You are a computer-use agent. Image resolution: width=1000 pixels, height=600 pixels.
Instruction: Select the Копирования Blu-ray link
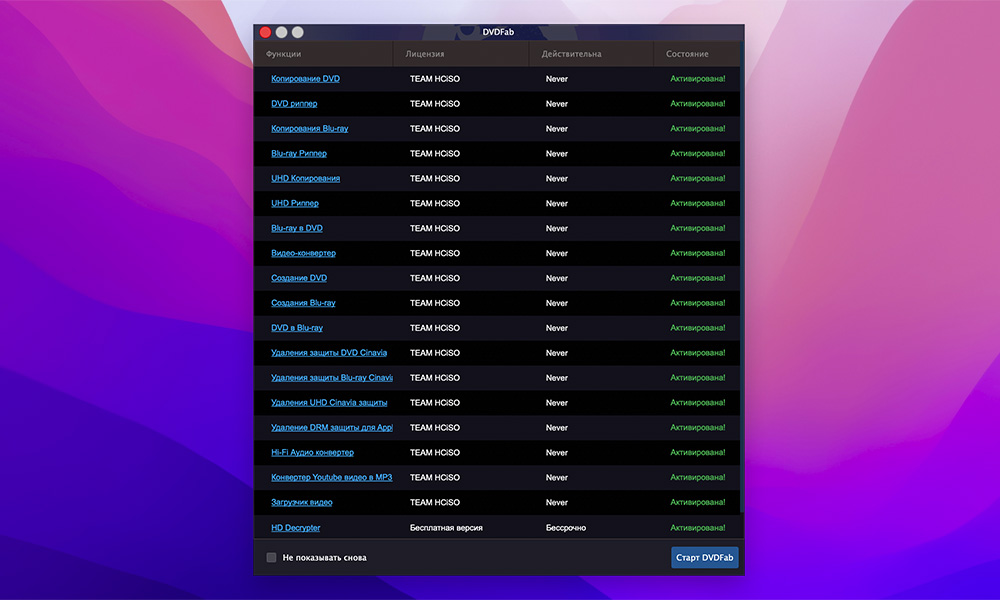(309, 129)
